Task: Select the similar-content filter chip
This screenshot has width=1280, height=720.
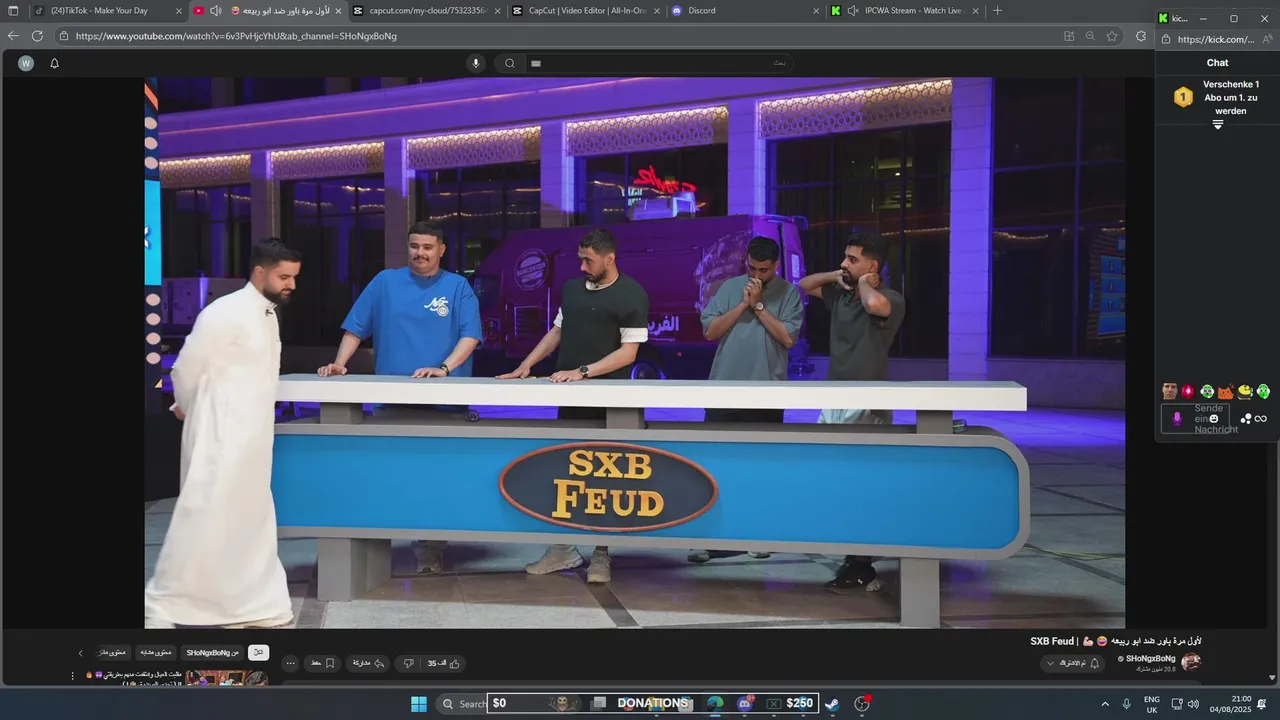Action: tap(155, 652)
